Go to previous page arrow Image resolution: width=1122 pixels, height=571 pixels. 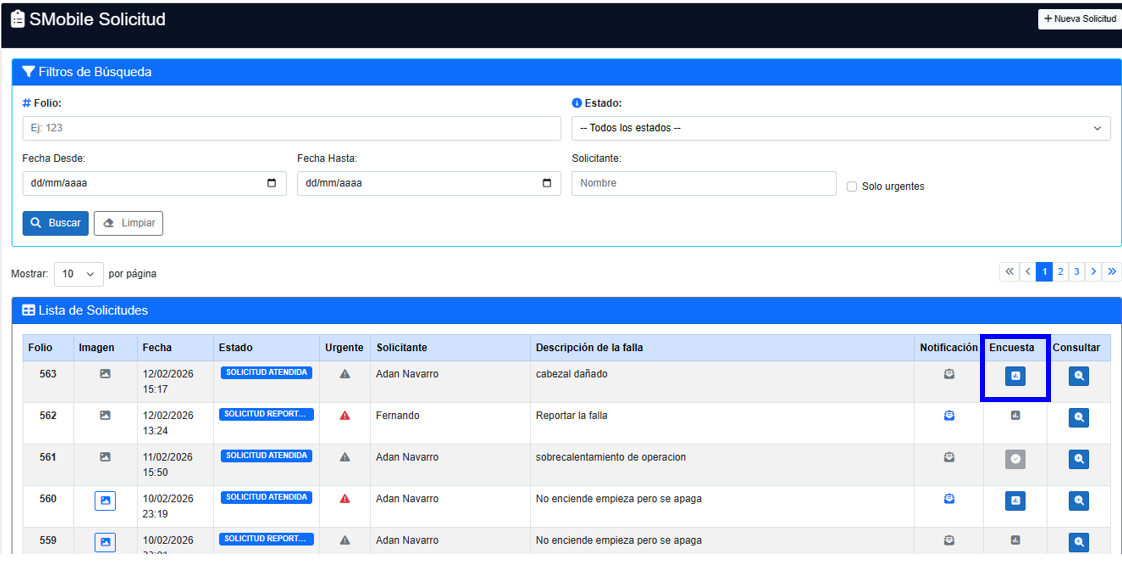pos(1028,272)
